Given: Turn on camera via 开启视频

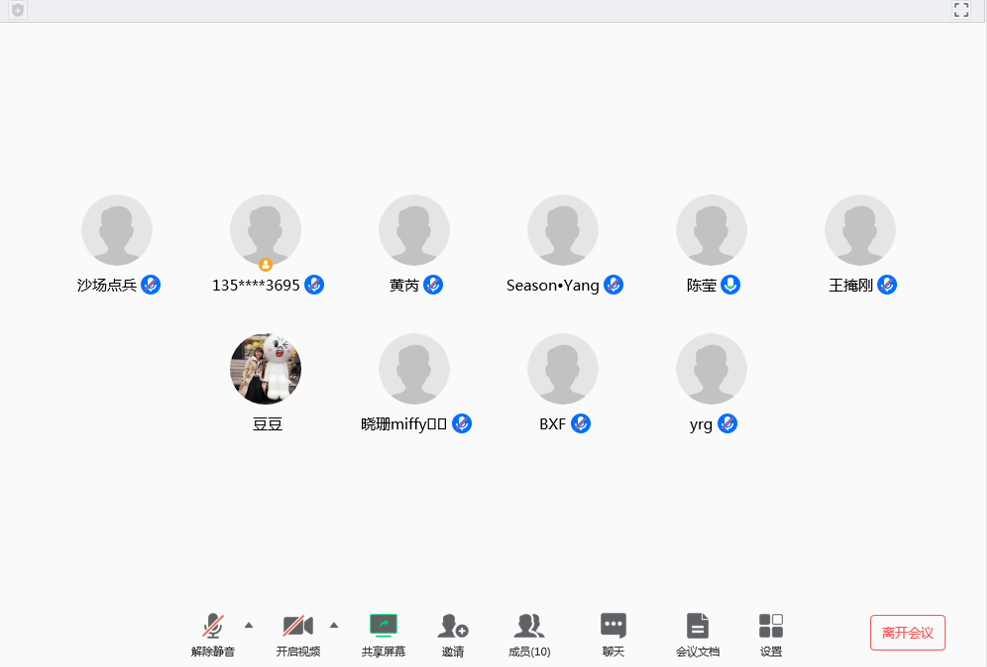Looking at the screenshot, I should coord(298,627).
